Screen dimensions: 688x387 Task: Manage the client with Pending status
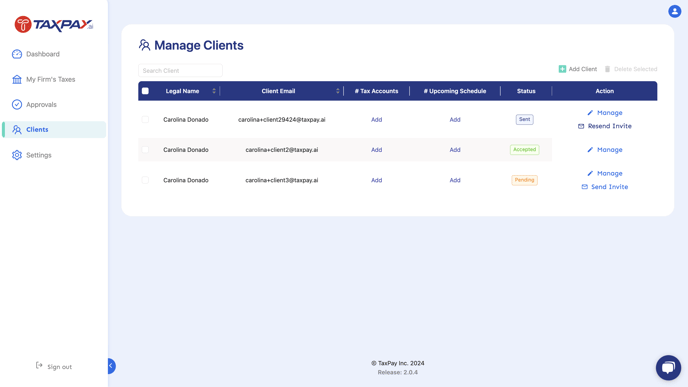(605, 173)
